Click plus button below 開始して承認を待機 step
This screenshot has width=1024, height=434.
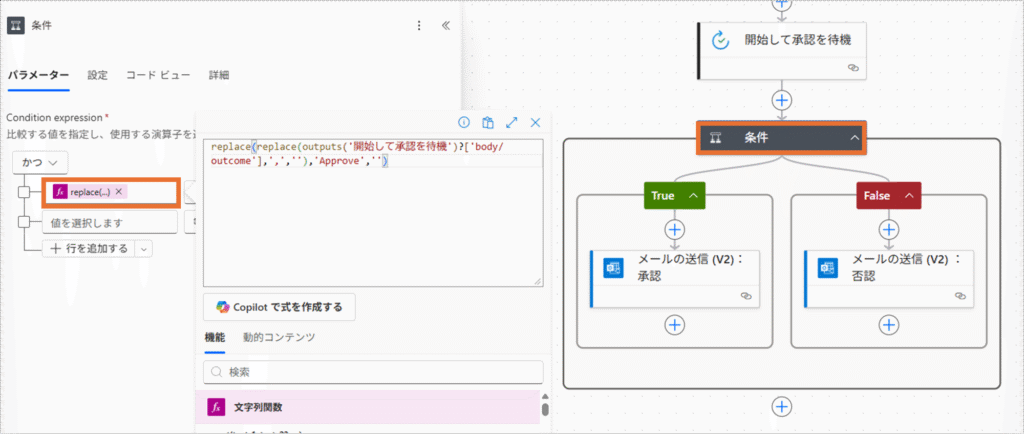pyautogui.click(x=782, y=100)
